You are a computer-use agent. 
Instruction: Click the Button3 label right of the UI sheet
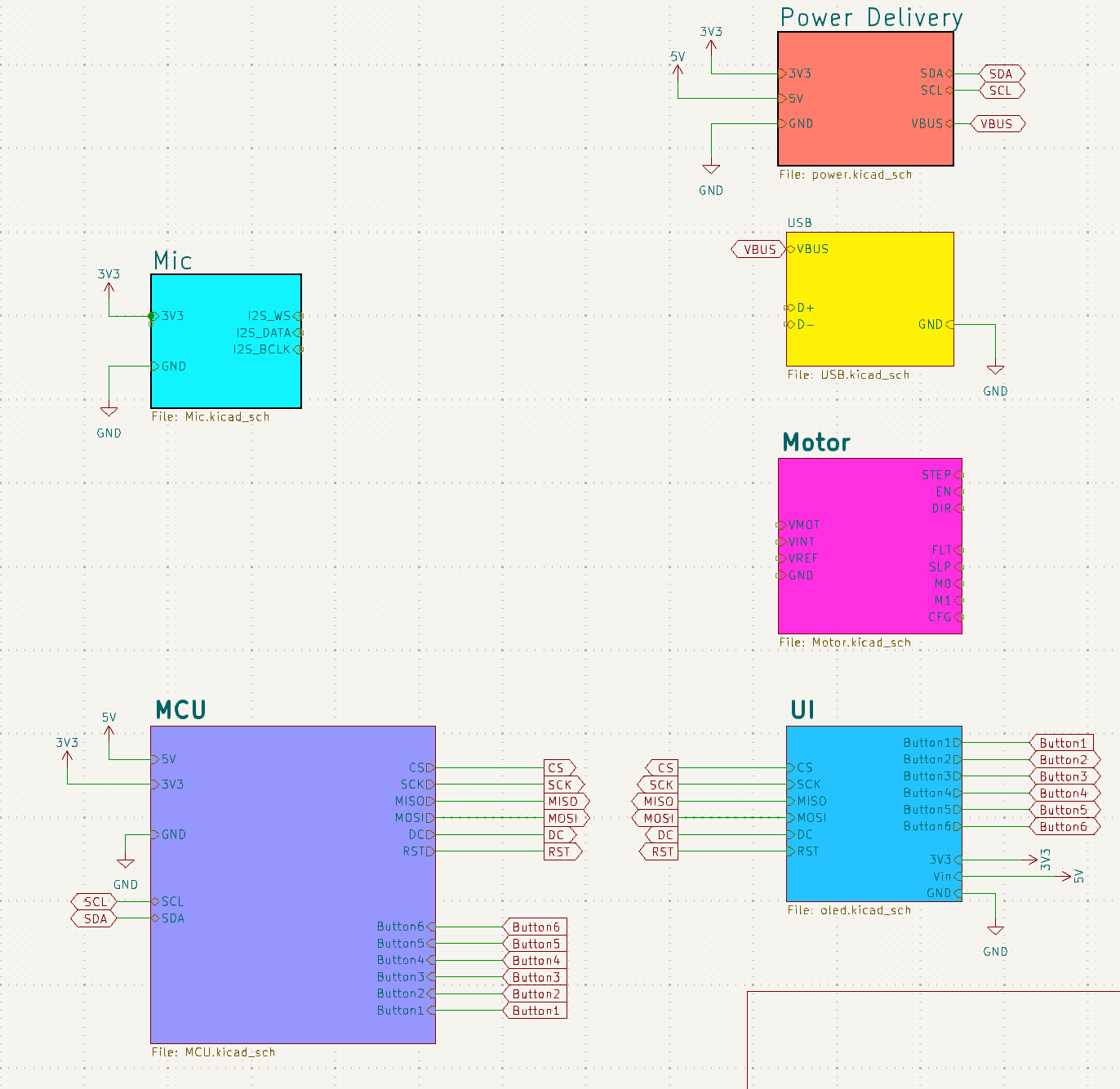pyautogui.click(x=1064, y=776)
